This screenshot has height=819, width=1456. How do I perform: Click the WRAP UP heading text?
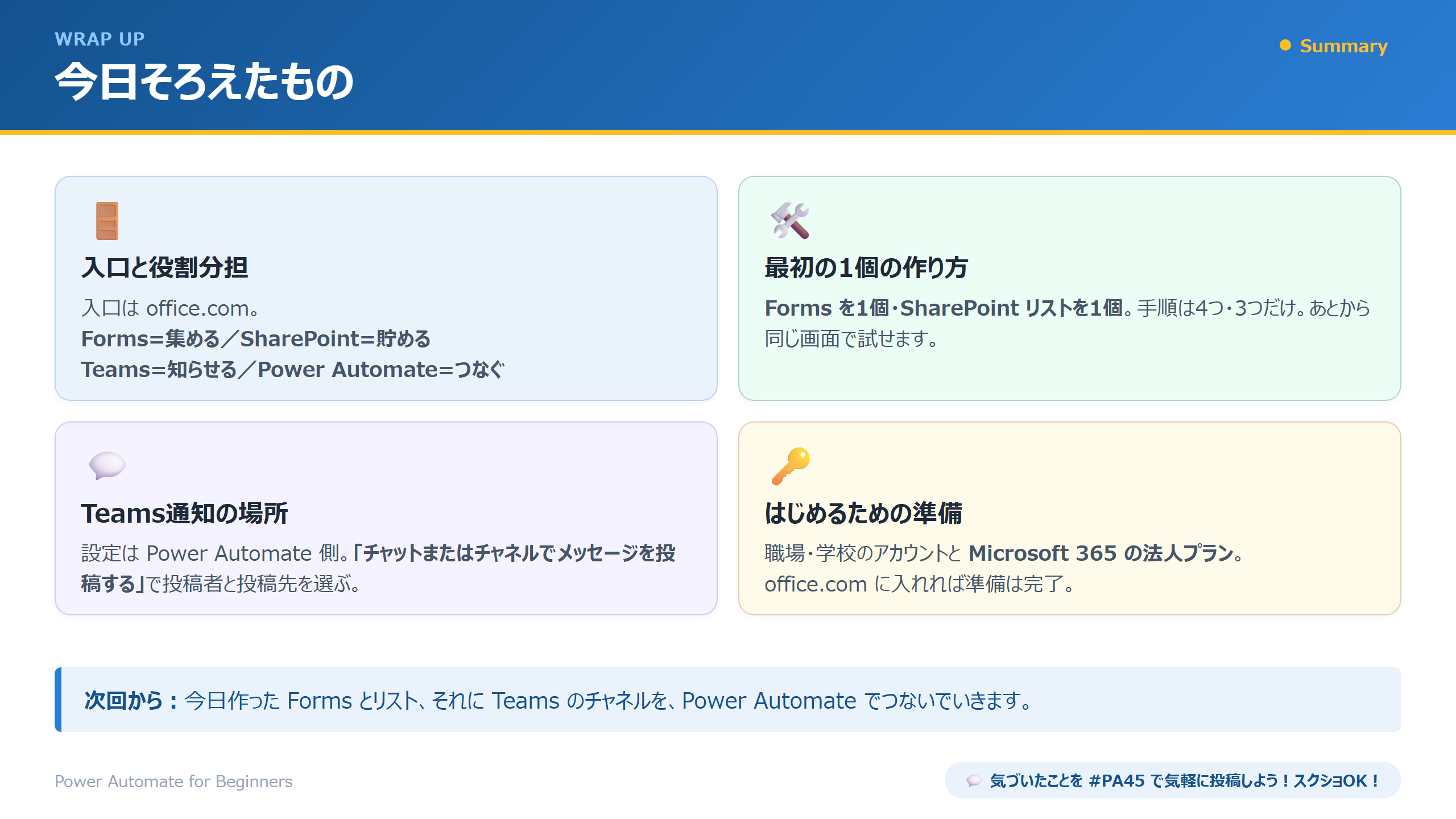(x=100, y=39)
